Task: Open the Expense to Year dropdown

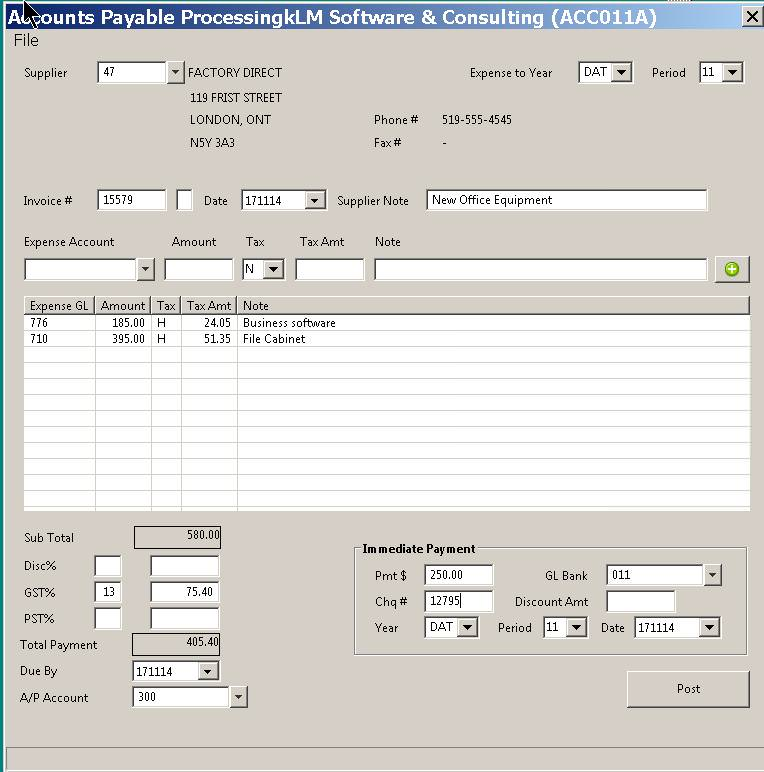Action: point(622,72)
